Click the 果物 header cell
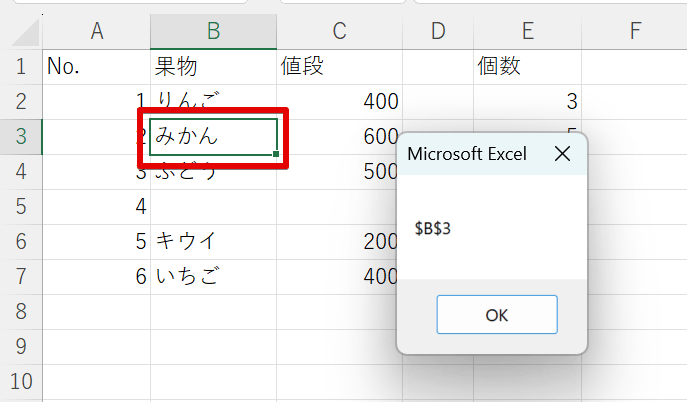The width and height of the screenshot is (687, 402). (x=213, y=67)
